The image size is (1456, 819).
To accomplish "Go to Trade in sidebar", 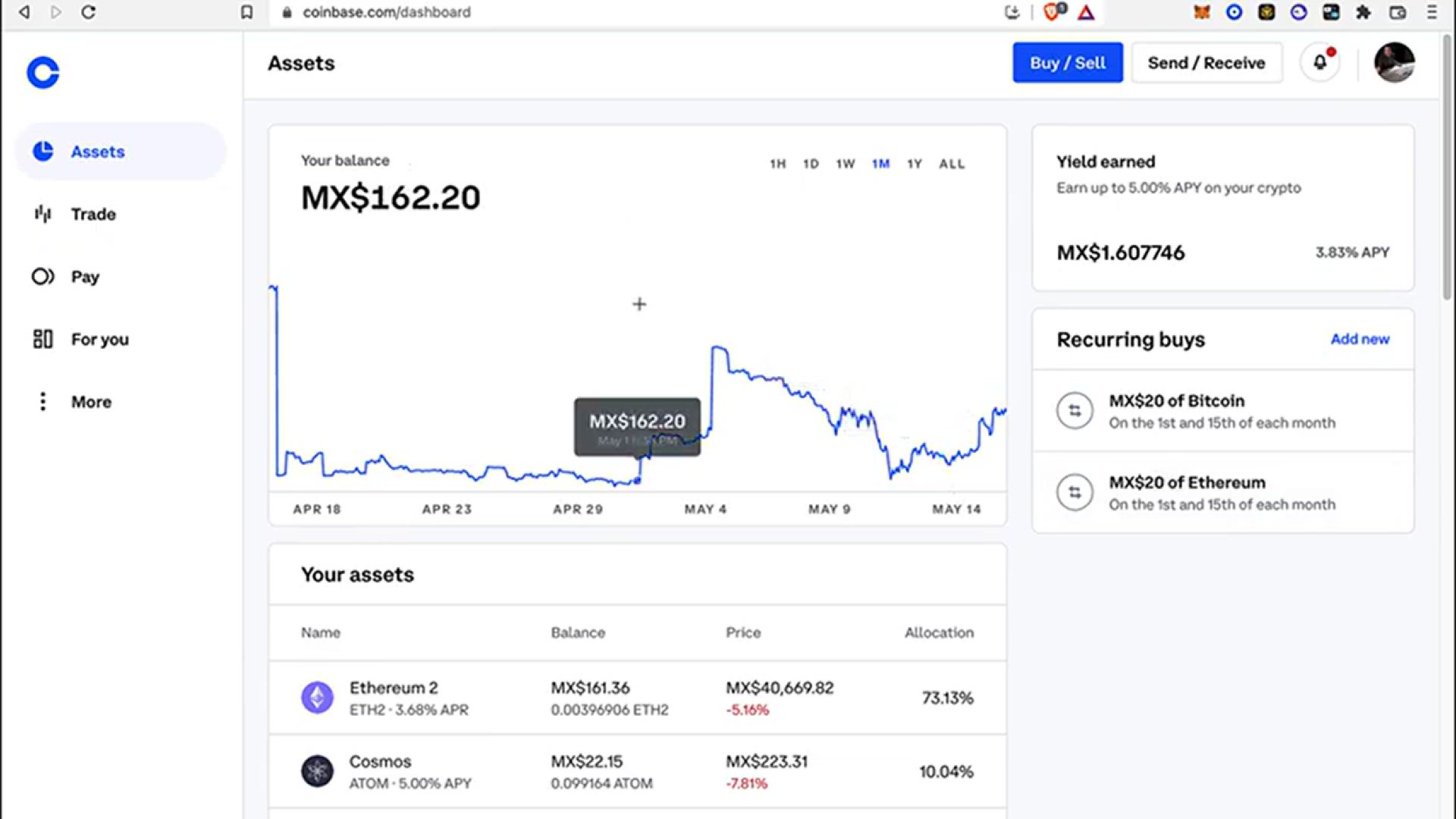I will point(93,215).
